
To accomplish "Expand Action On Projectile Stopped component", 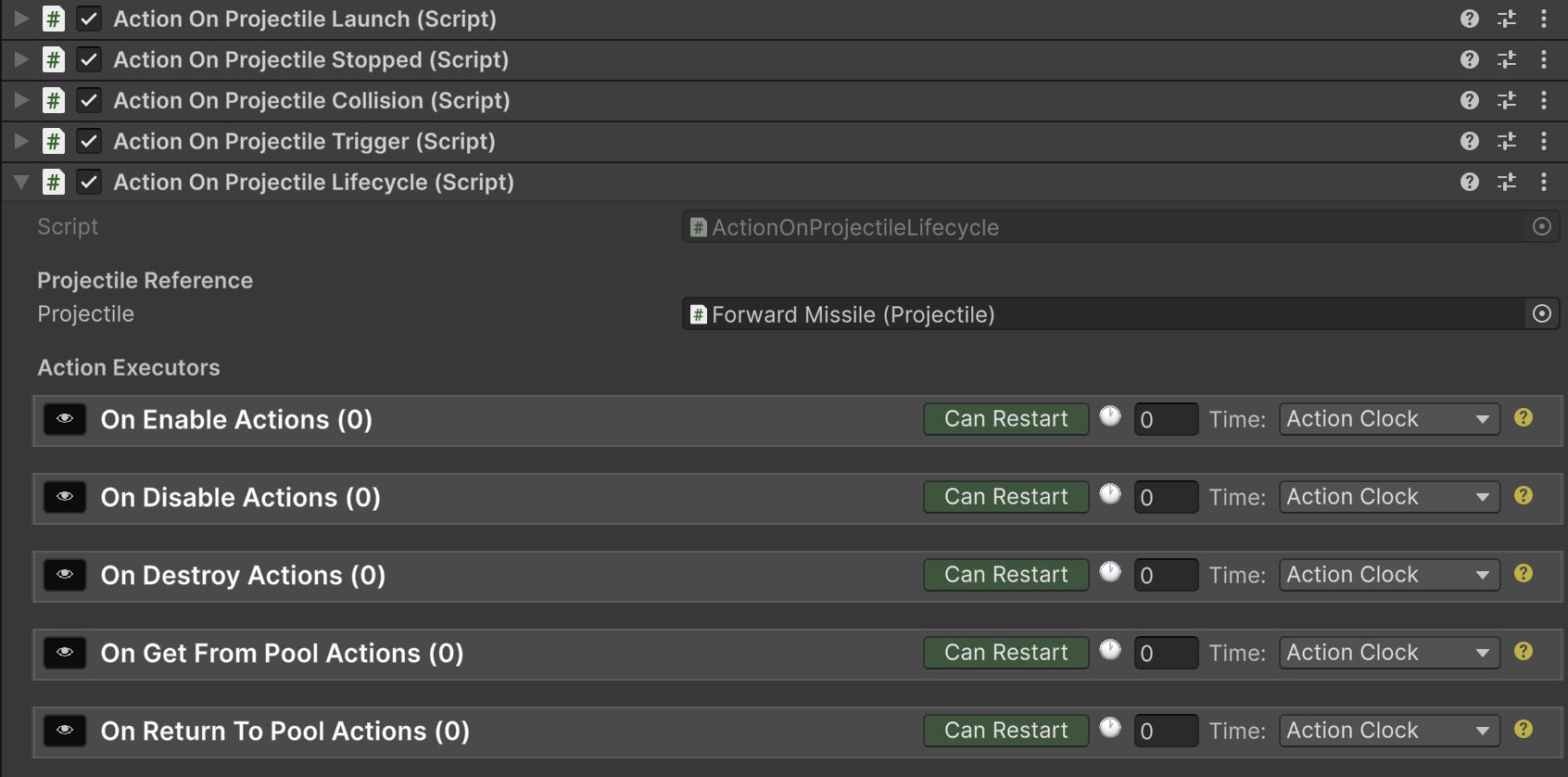I will pyautogui.click(x=21, y=59).
